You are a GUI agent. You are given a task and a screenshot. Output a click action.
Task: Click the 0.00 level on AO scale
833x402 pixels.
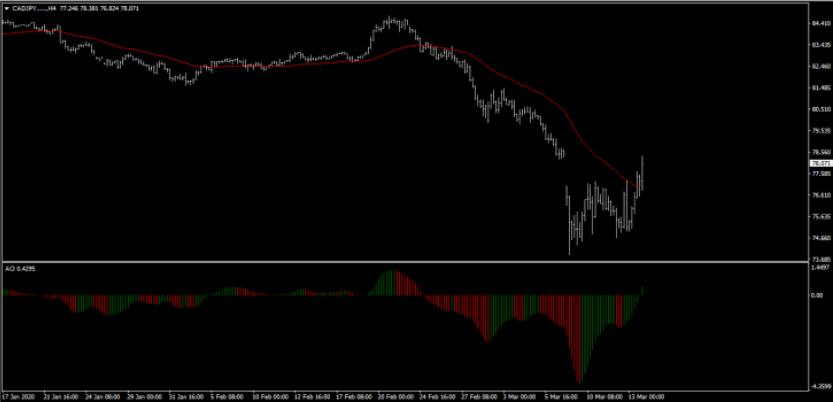pyautogui.click(x=816, y=295)
